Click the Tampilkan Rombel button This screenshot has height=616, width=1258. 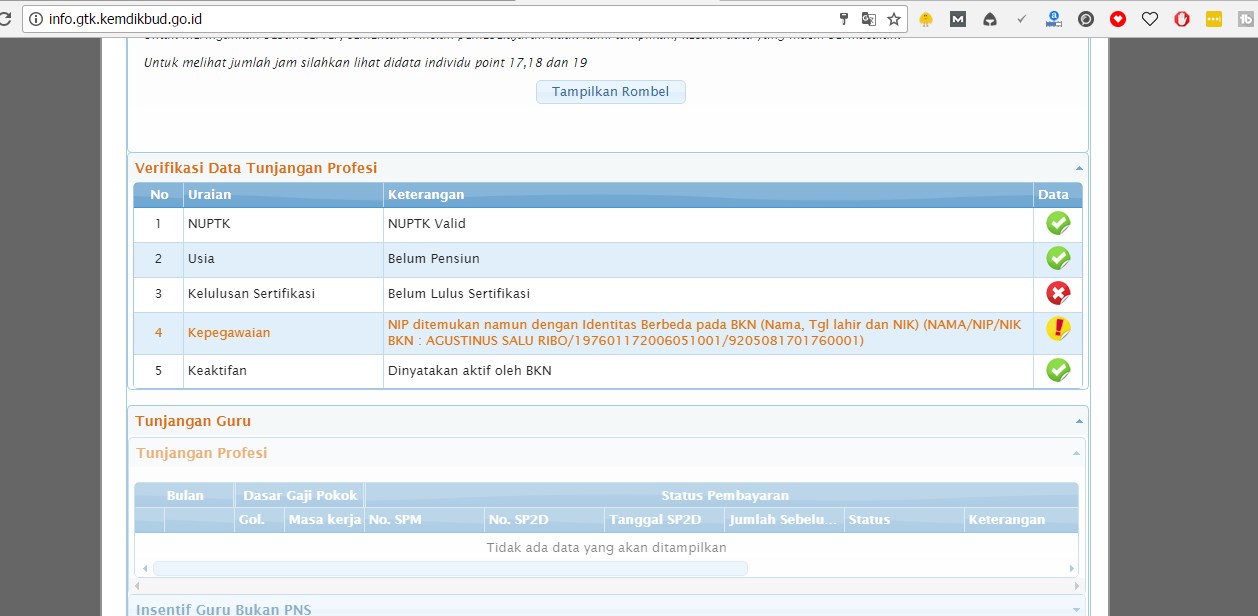pyautogui.click(x=610, y=92)
